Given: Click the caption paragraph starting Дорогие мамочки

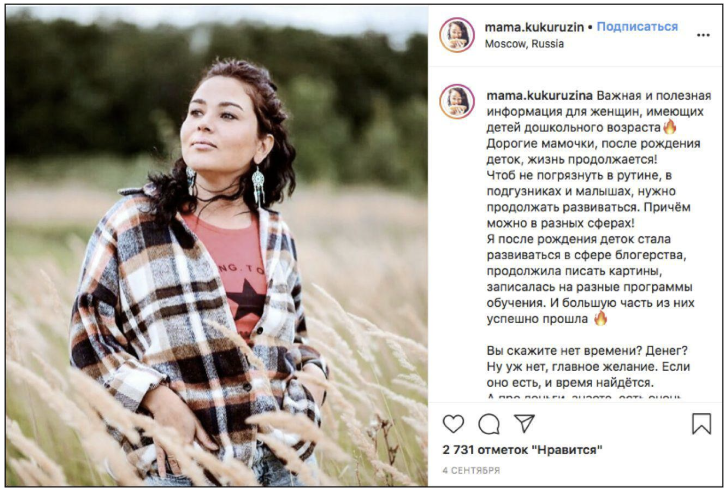Looking at the screenshot, I should tap(594, 151).
